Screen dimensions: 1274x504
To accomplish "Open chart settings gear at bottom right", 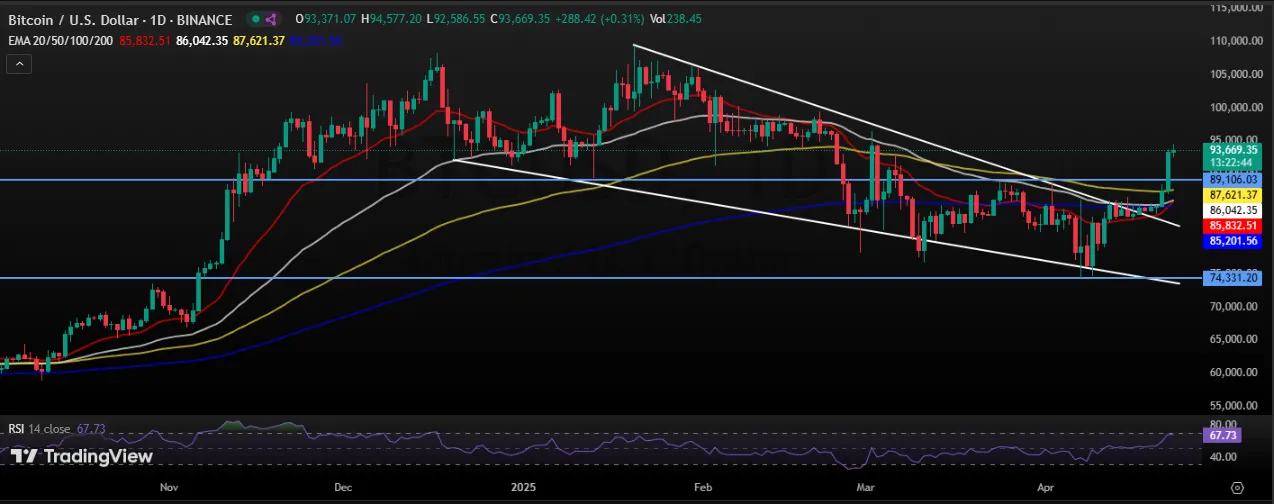I will pyautogui.click(x=1236, y=487).
